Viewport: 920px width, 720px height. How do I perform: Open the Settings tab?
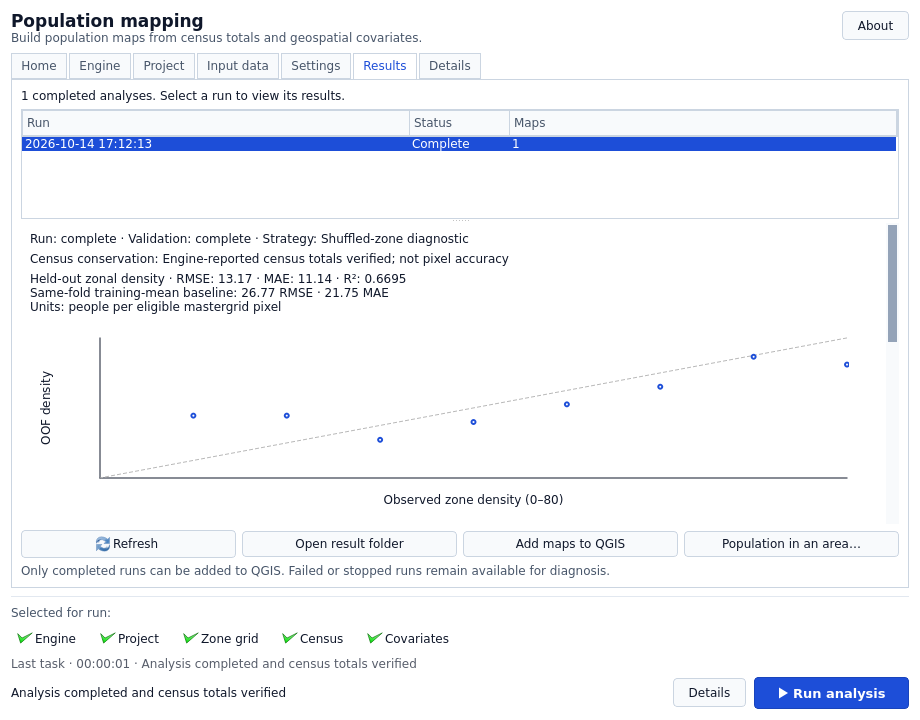pyautogui.click(x=316, y=66)
